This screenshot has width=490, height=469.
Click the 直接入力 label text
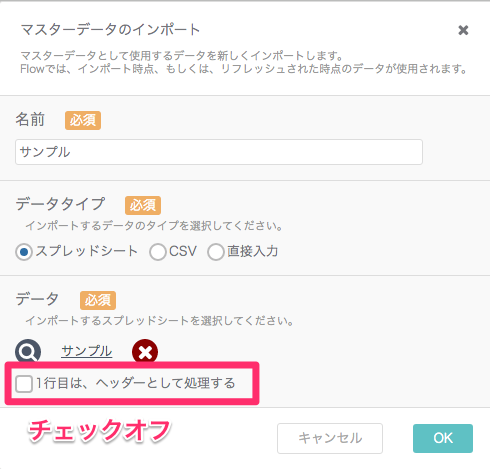[252, 251]
